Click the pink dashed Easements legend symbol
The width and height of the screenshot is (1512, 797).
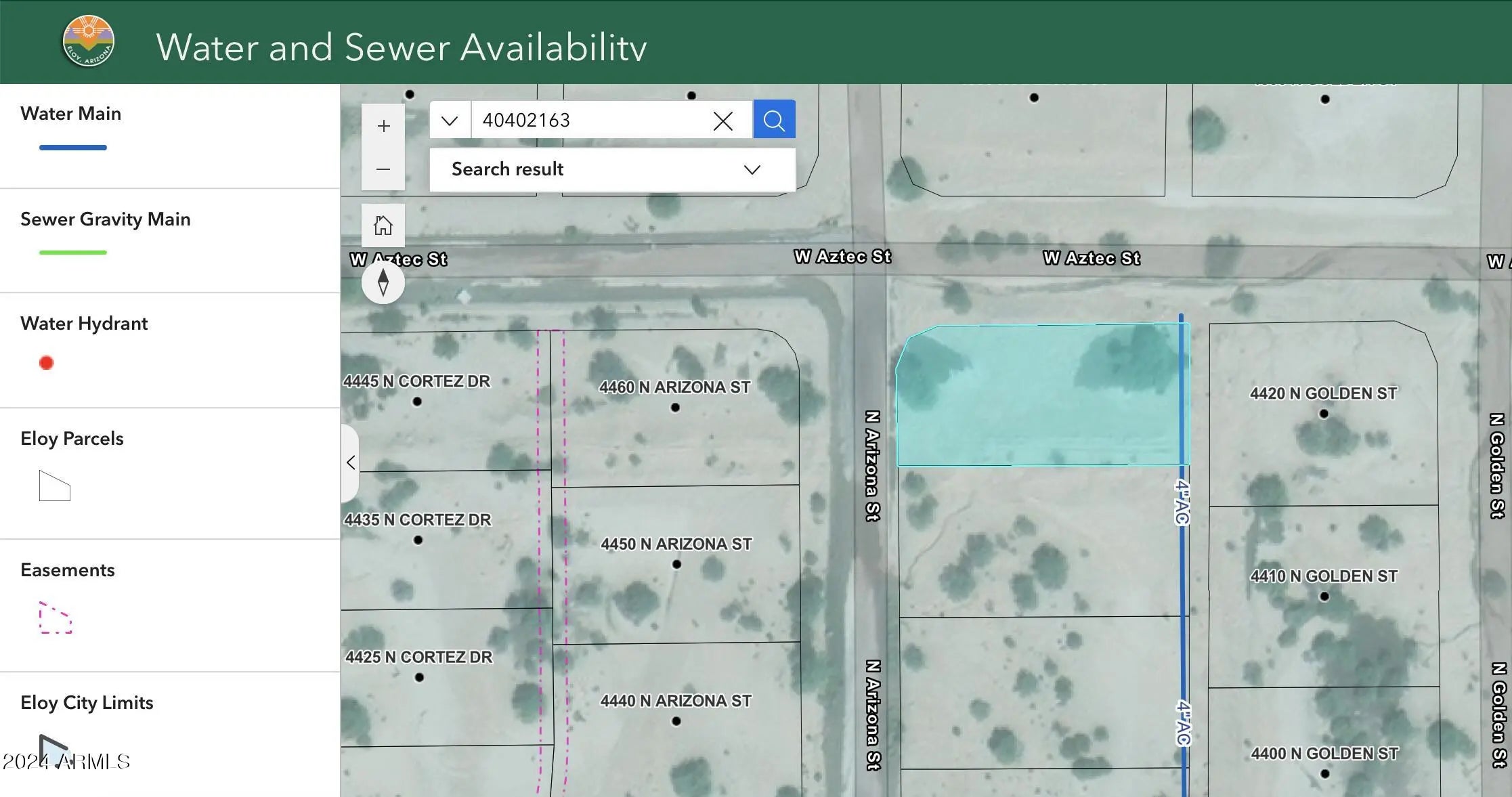pos(55,618)
